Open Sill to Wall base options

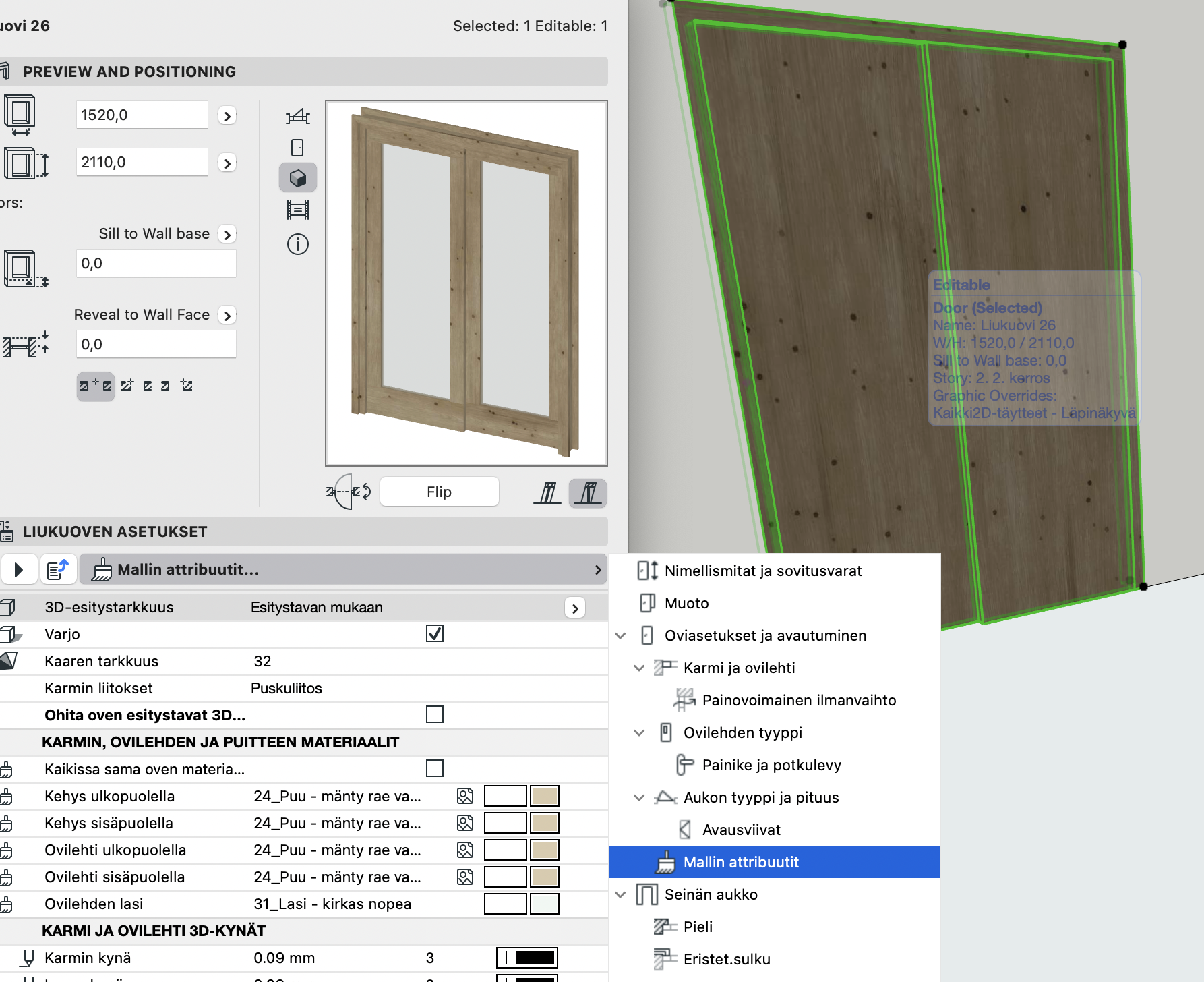tap(227, 235)
